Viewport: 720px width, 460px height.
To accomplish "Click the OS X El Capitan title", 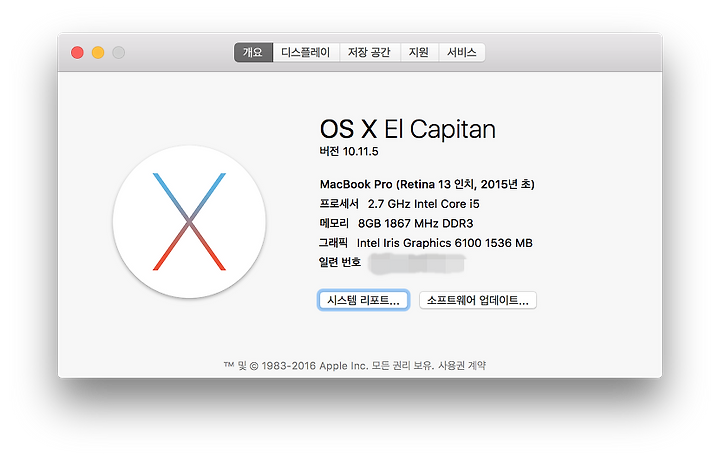I will [x=408, y=129].
